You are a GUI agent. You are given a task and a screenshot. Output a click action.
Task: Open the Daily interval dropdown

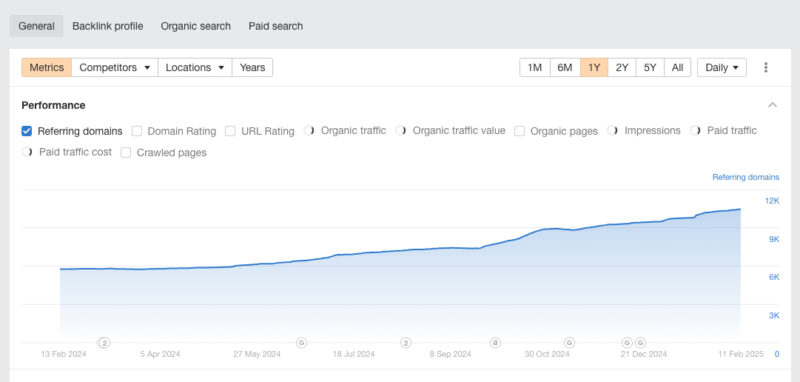(721, 67)
